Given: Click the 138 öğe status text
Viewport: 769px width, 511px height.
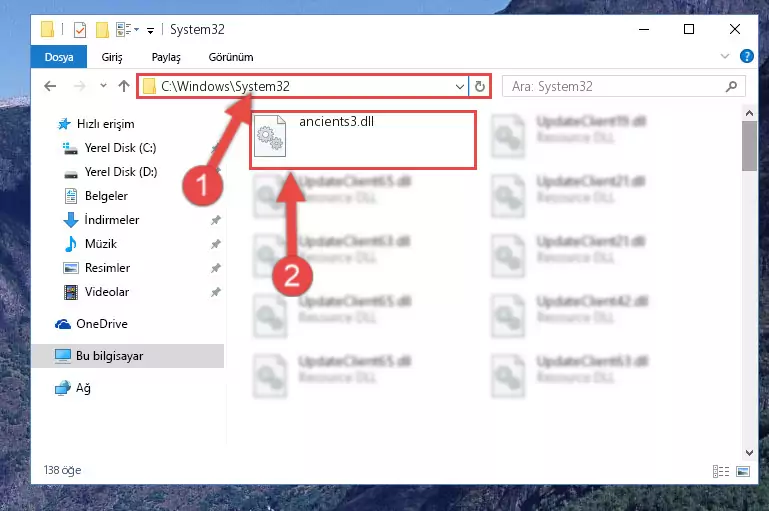Looking at the screenshot, I should 62,470.
